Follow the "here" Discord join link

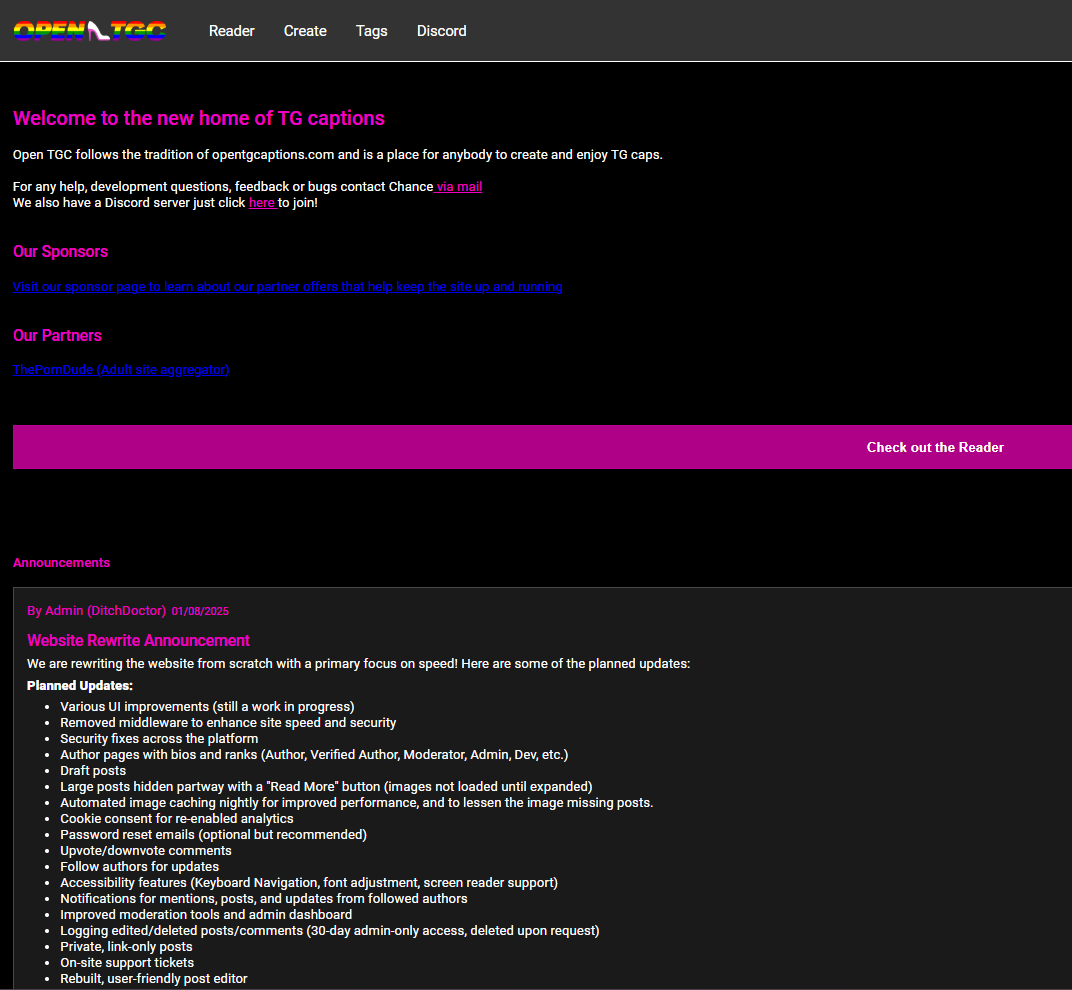(x=262, y=203)
